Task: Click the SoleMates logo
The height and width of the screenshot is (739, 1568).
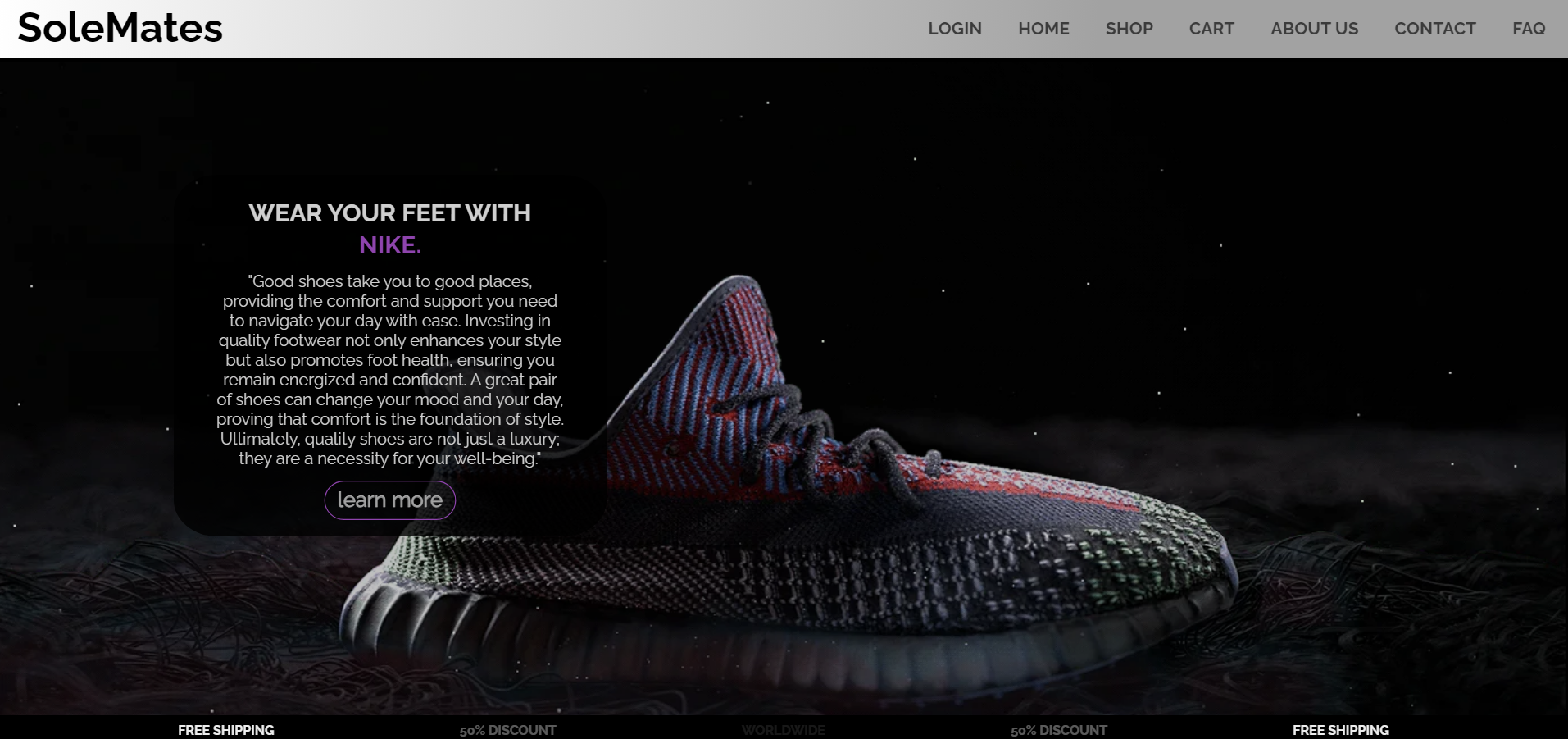Action: coord(120,28)
